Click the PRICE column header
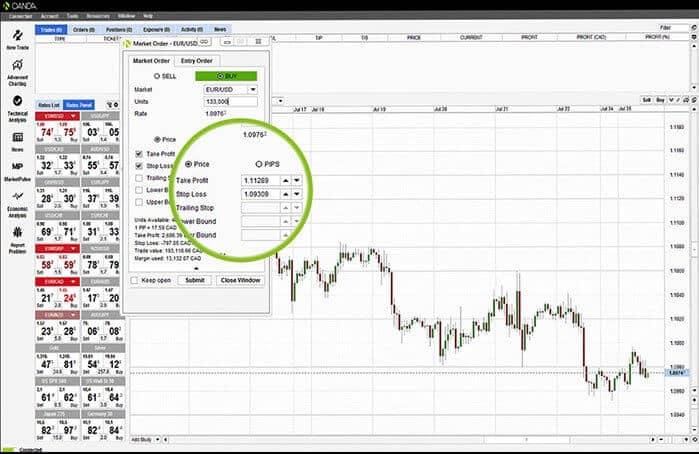 click(414, 37)
